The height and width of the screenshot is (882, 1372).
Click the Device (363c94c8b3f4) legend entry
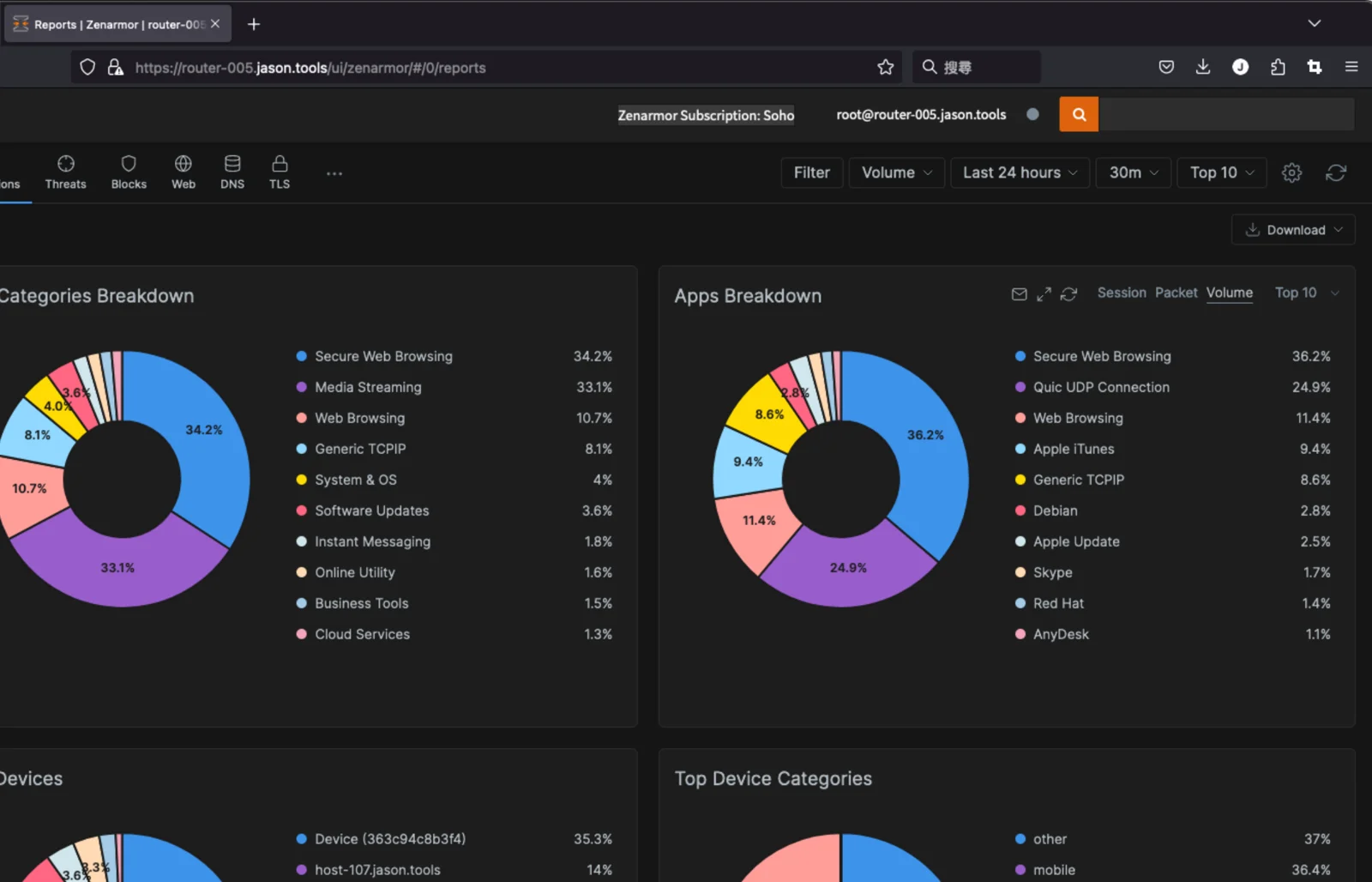454,839
